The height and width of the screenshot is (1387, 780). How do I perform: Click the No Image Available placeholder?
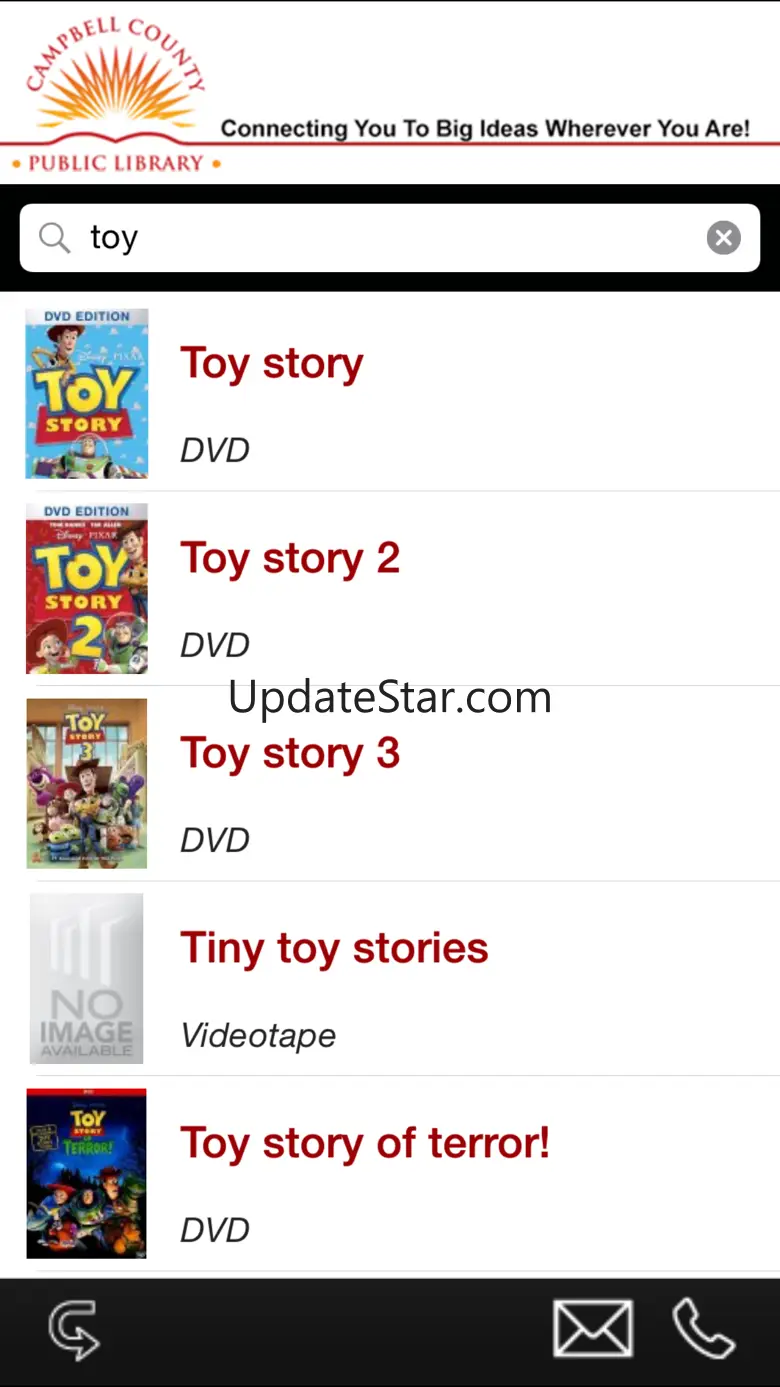click(87, 978)
